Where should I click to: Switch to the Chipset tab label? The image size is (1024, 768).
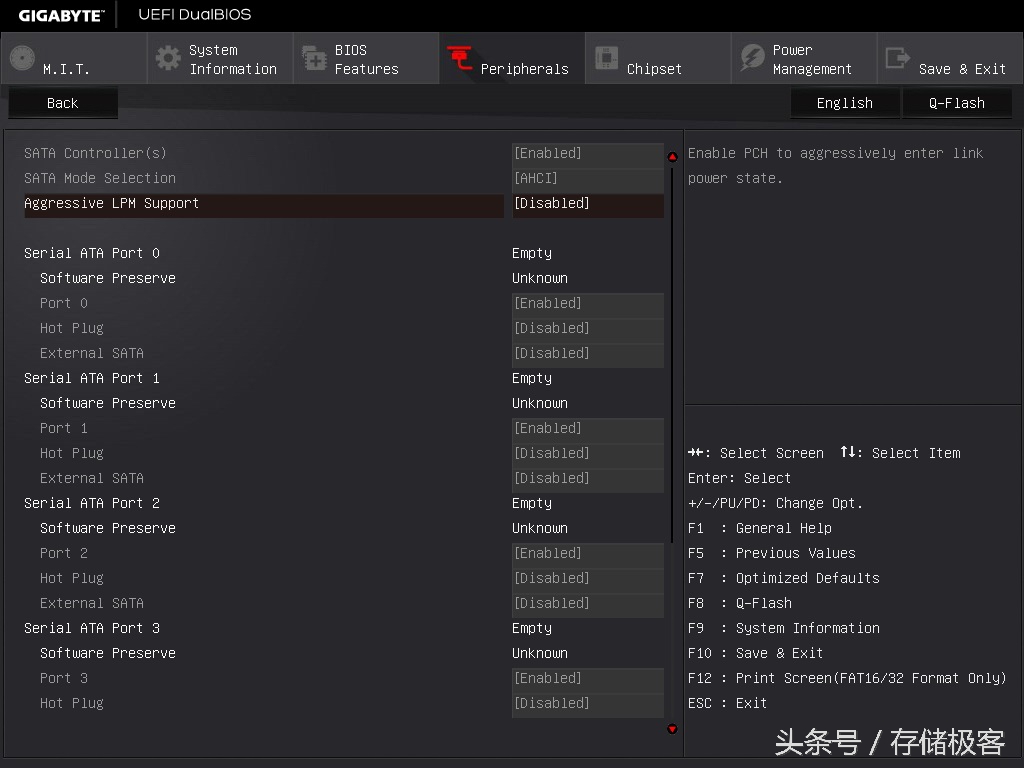click(x=654, y=69)
